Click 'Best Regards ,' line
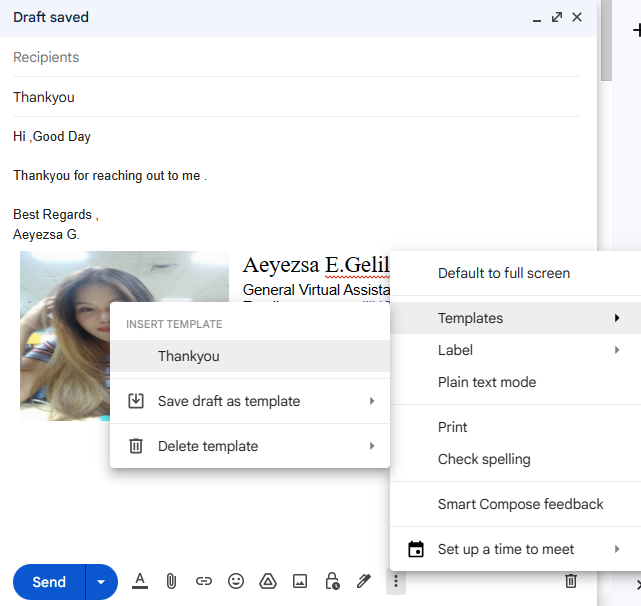This screenshot has width=641, height=606. pos(56,215)
